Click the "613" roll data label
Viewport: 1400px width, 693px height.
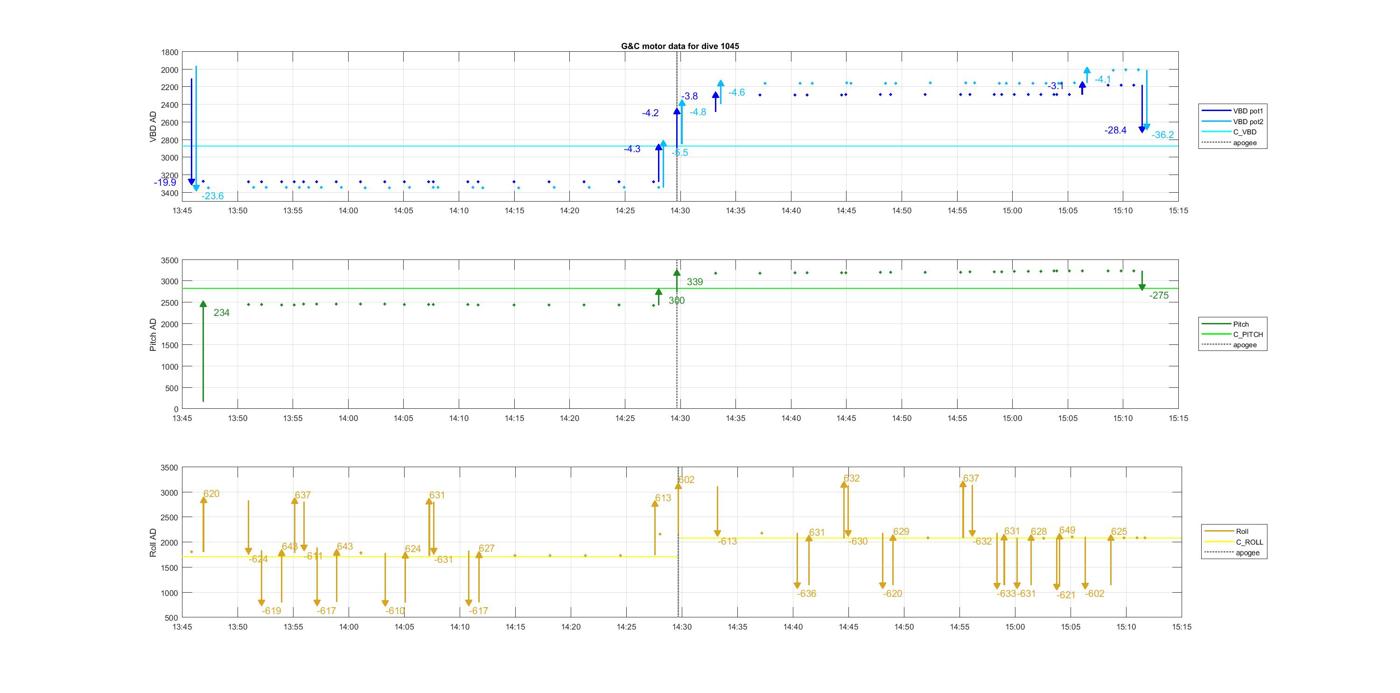click(663, 498)
